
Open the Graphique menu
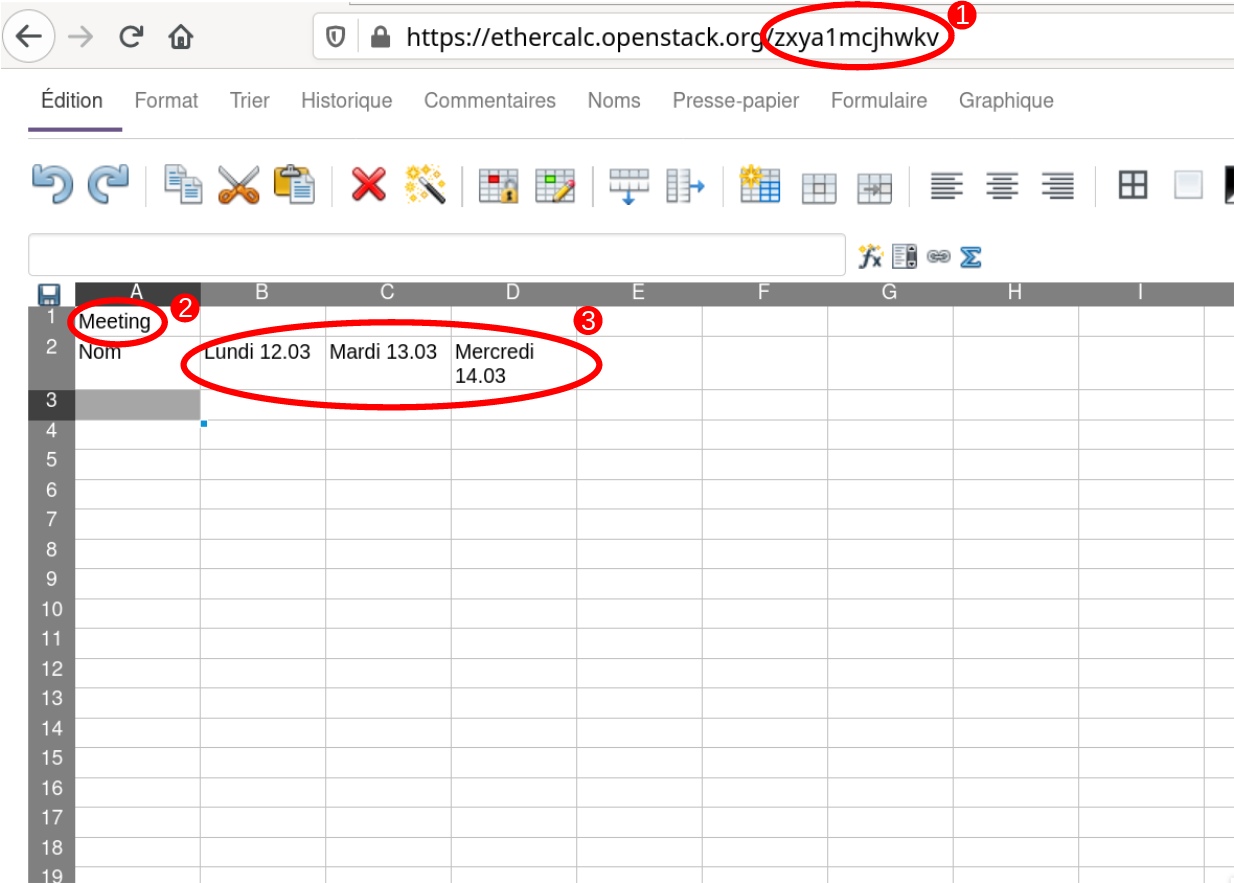(x=1005, y=100)
